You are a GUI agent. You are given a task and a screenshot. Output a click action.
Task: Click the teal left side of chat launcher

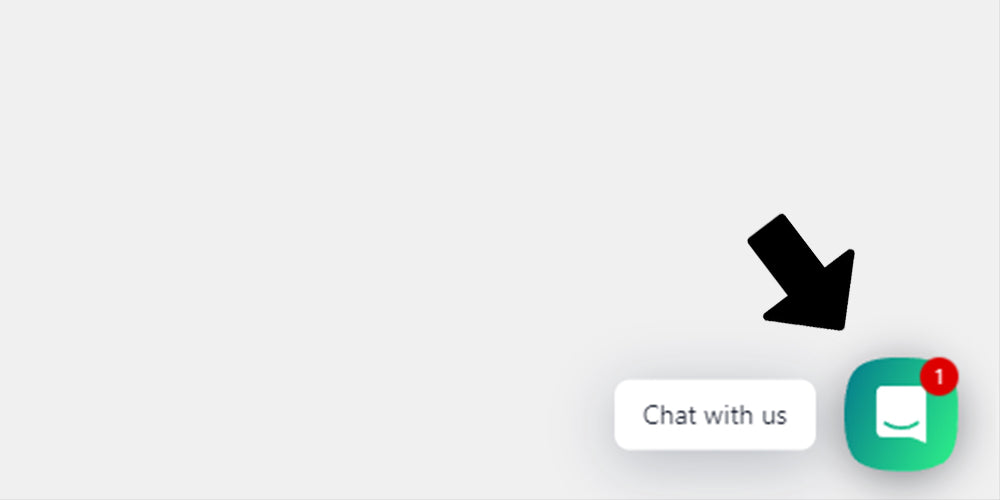tap(860, 415)
